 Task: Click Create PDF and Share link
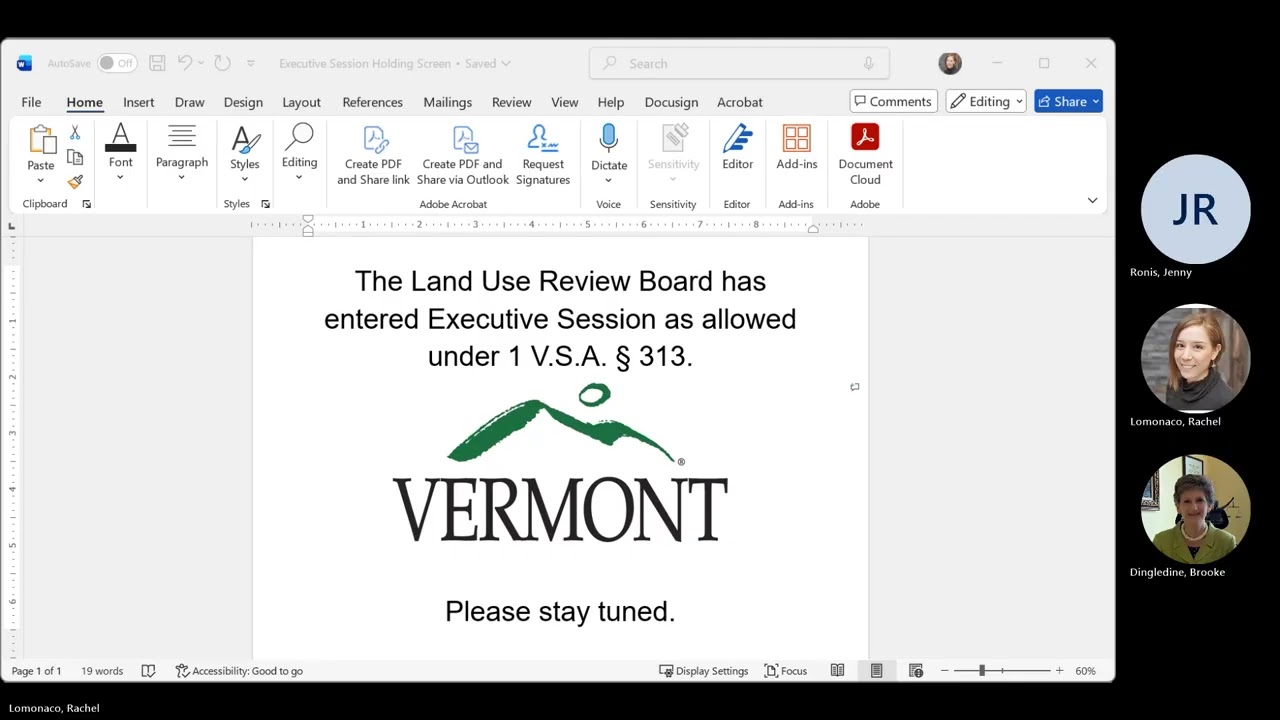tap(373, 155)
